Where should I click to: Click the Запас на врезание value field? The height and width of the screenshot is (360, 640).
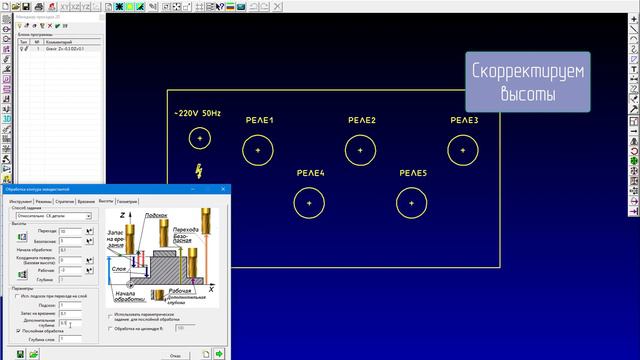[x=71, y=313]
